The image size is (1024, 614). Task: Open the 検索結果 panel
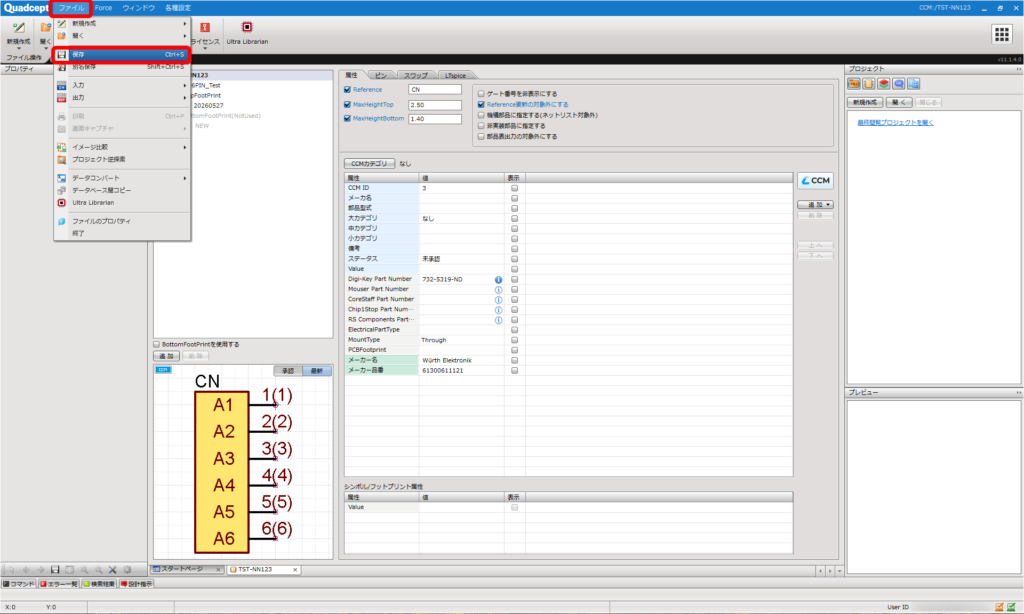(x=99, y=584)
